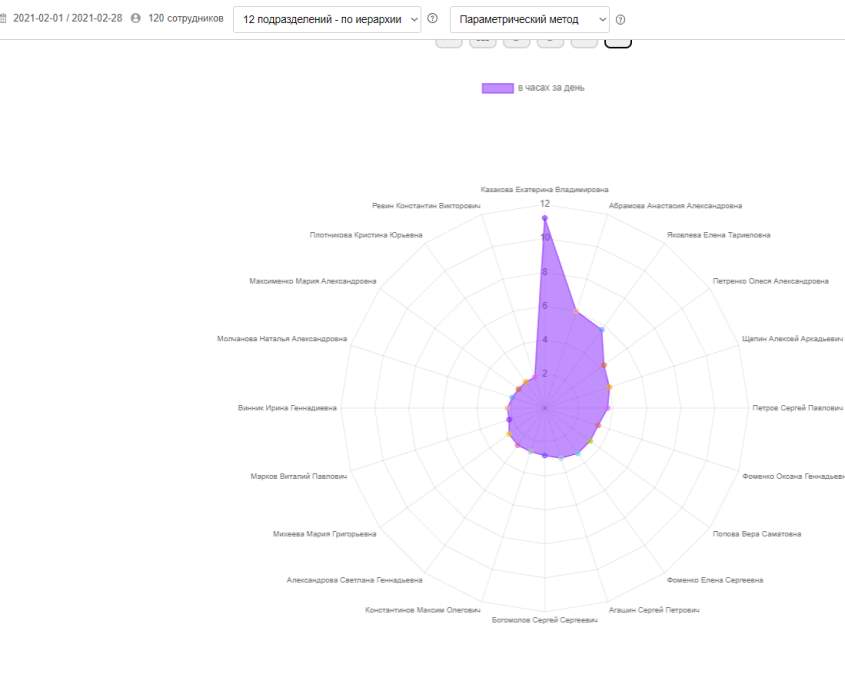Click the Щапин Алексей orange data point
This screenshot has width=845, height=684.
[609, 387]
